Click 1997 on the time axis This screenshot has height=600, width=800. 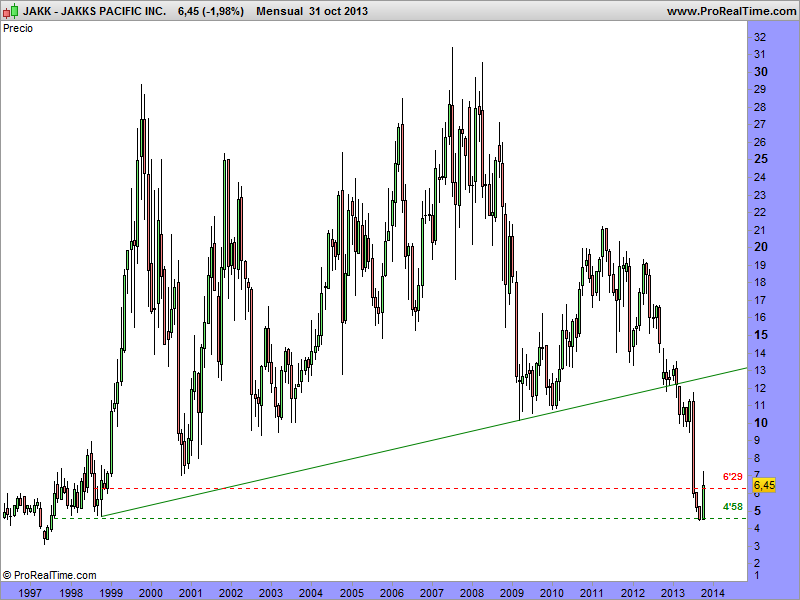tap(30, 593)
